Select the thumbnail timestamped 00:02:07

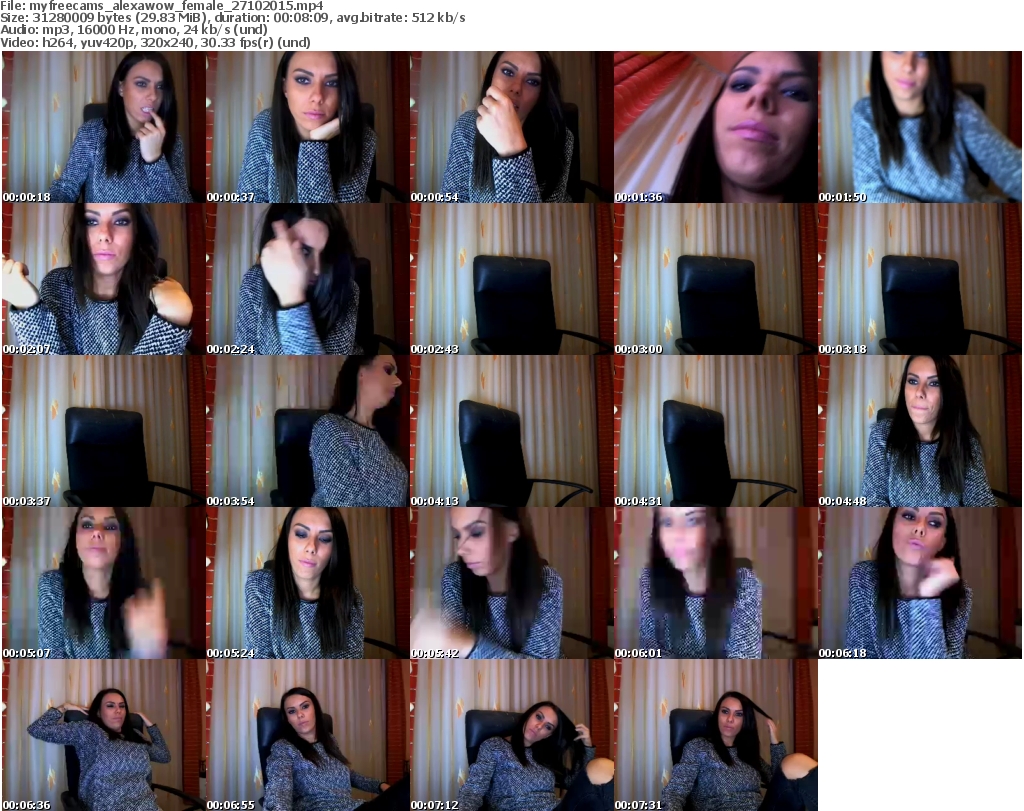coord(104,279)
